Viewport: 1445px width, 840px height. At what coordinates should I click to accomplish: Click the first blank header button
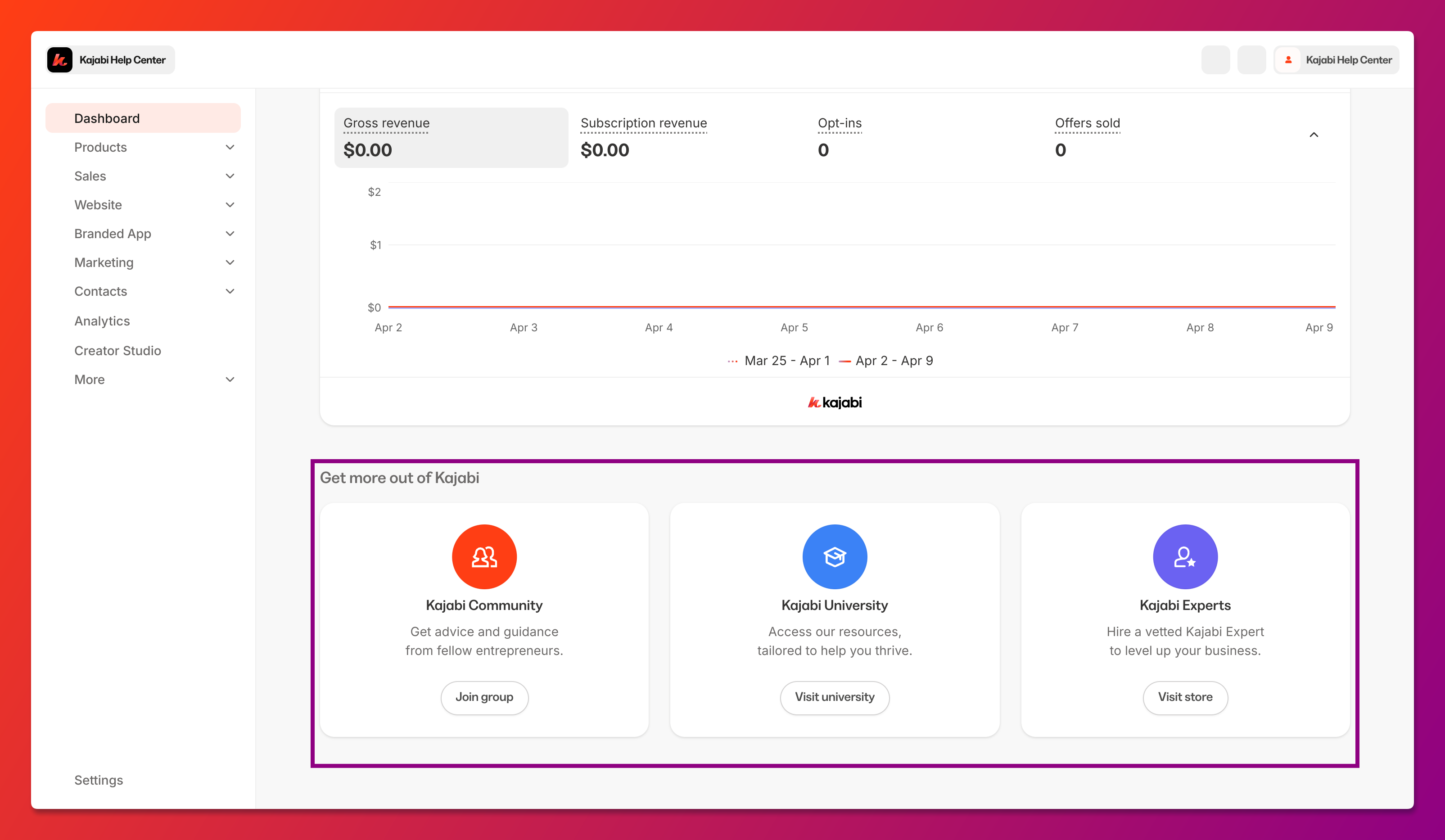(1215, 59)
